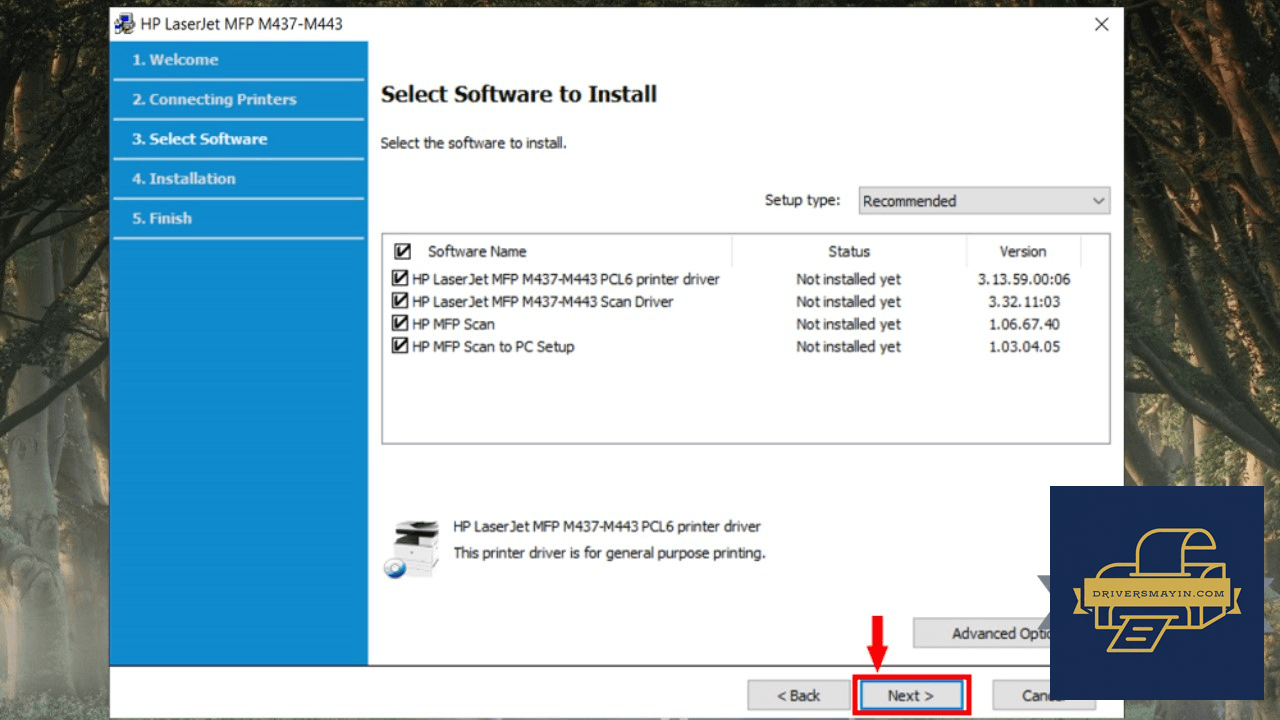Open the Setup type dropdown
Viewport: 1280px width, 720px height.
[984, 201]
